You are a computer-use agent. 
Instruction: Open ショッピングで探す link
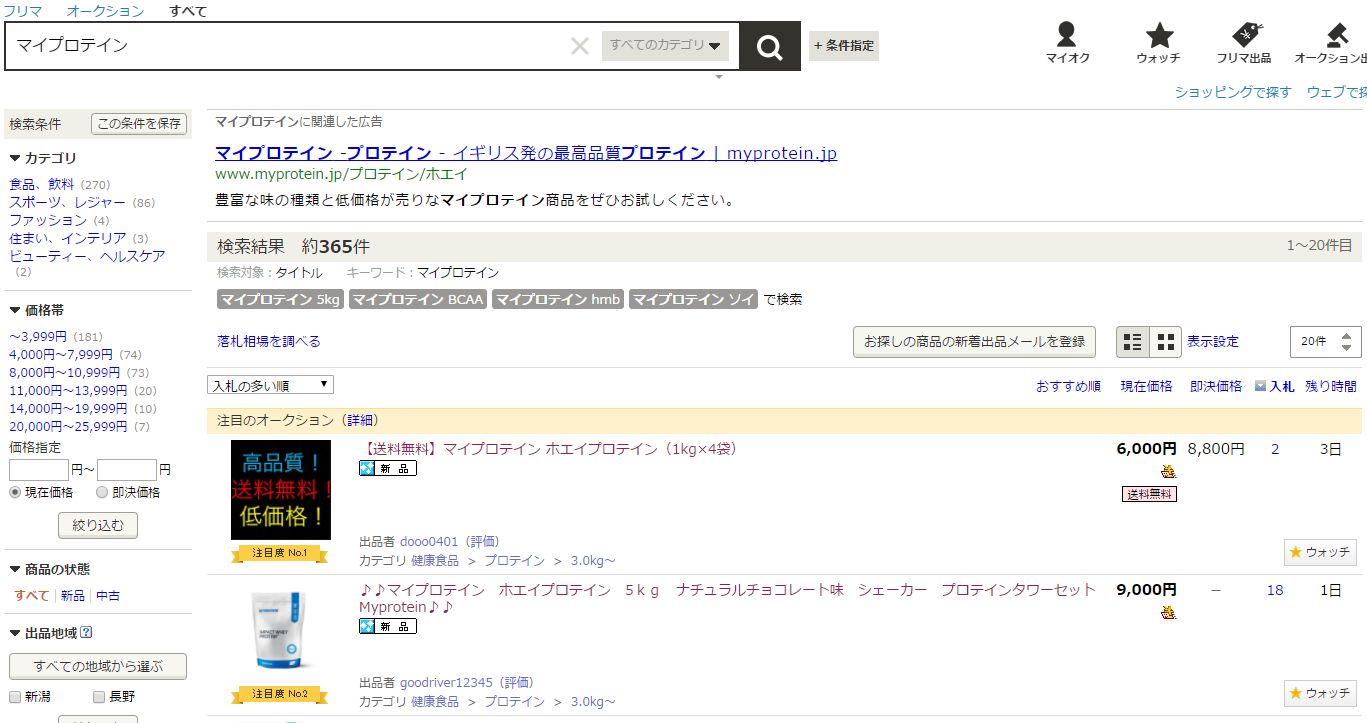coord(1233,92)
